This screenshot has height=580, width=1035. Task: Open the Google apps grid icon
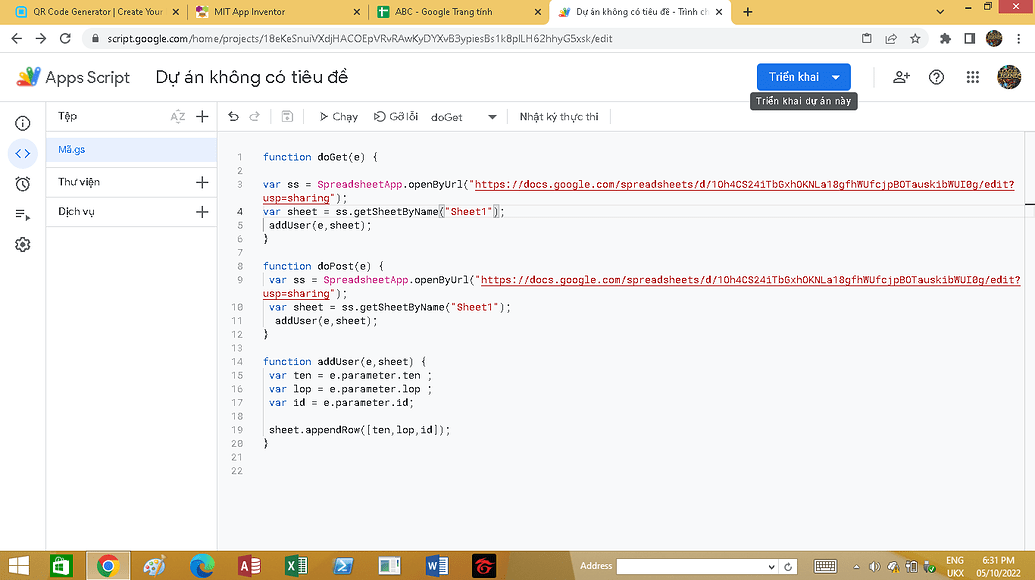pyautogui.click(x=972, y=77)
